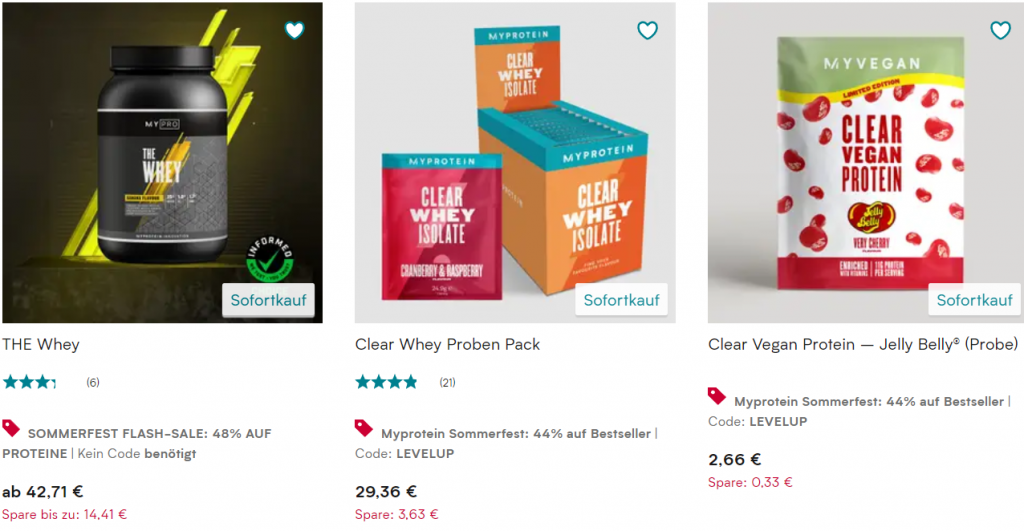Image resolution: width=1024 pixels, height=531 pixels.
Task: Hit Sofortkauf on Clear Vegan Protein
Action: tap(974, 300)
